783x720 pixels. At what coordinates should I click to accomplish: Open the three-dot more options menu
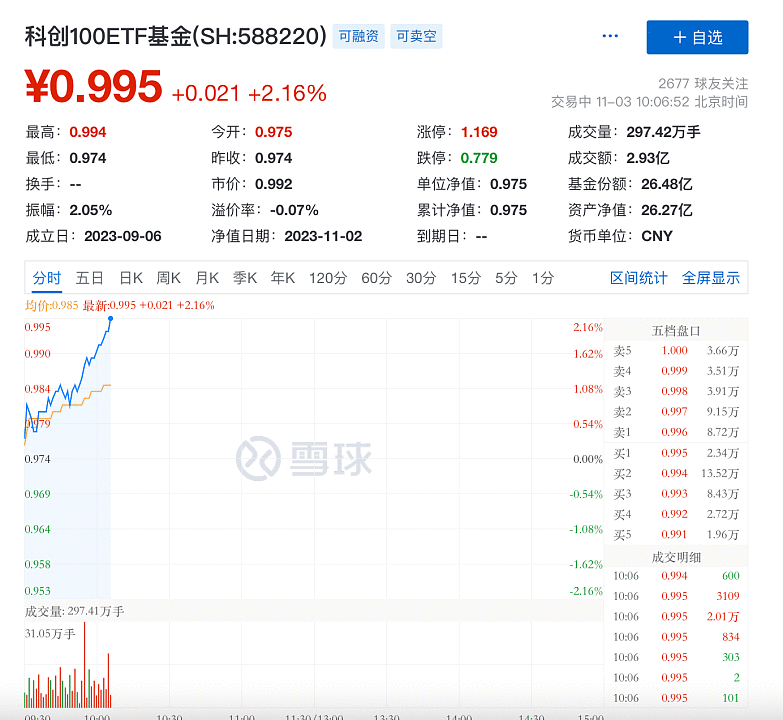click(x=610, y=36)
